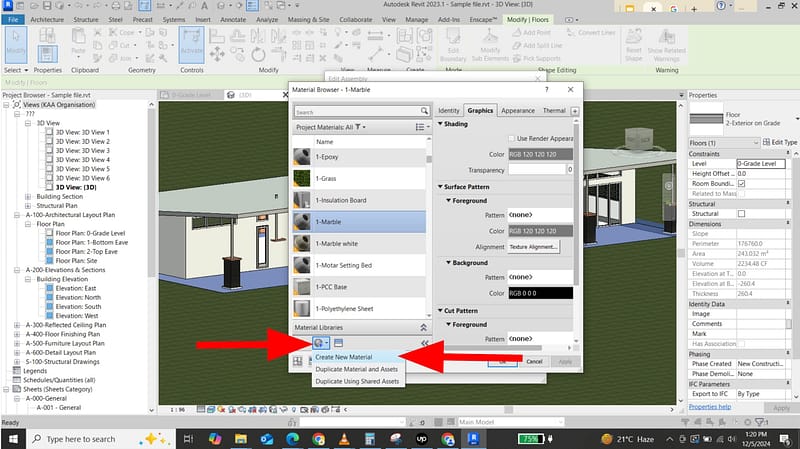Collapse the Shading section
The width and height of the screenshot is (800, 449).
442,124
